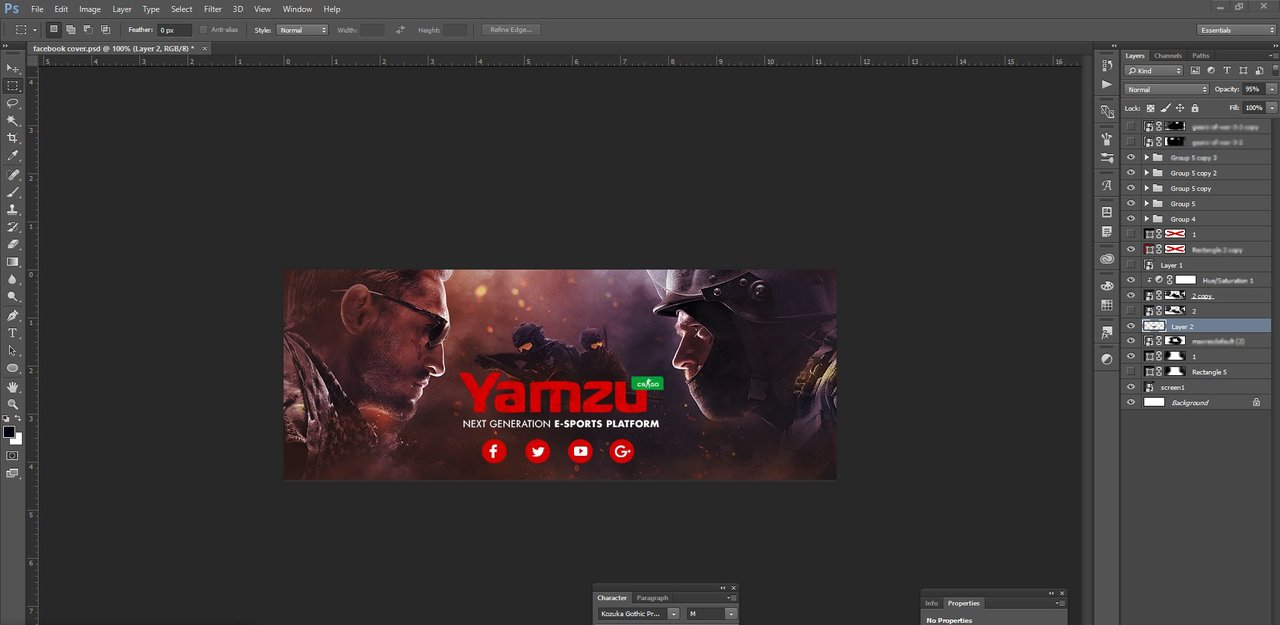Toggle Quick Mask mode
Viewport: 1280px width, 625px height.
click(x=12, y=455)
